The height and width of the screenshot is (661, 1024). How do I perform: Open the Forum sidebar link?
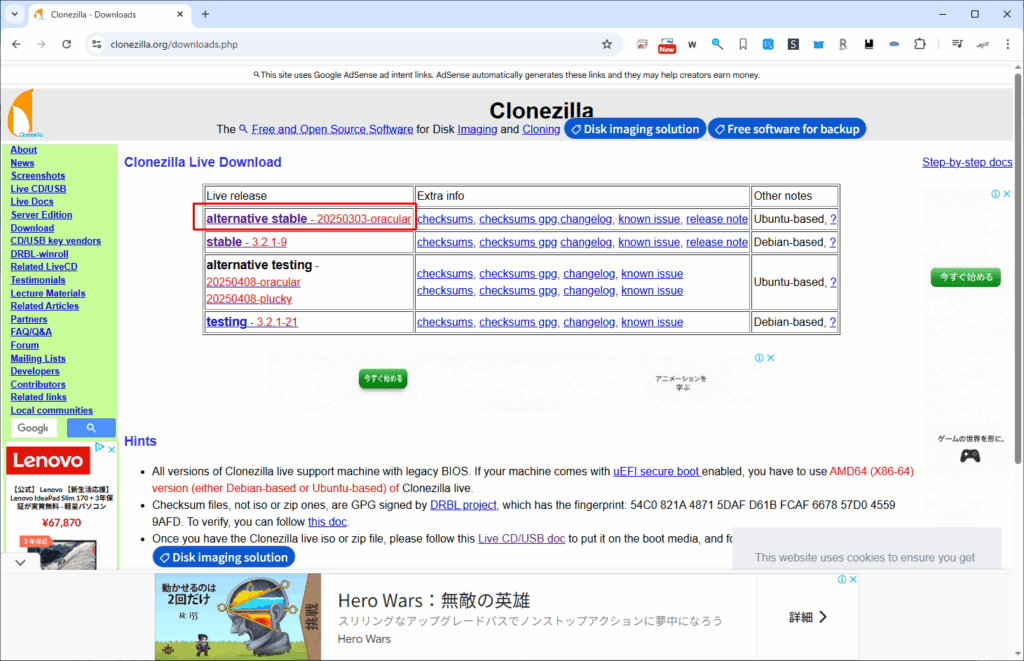click(x=24, y=345)
